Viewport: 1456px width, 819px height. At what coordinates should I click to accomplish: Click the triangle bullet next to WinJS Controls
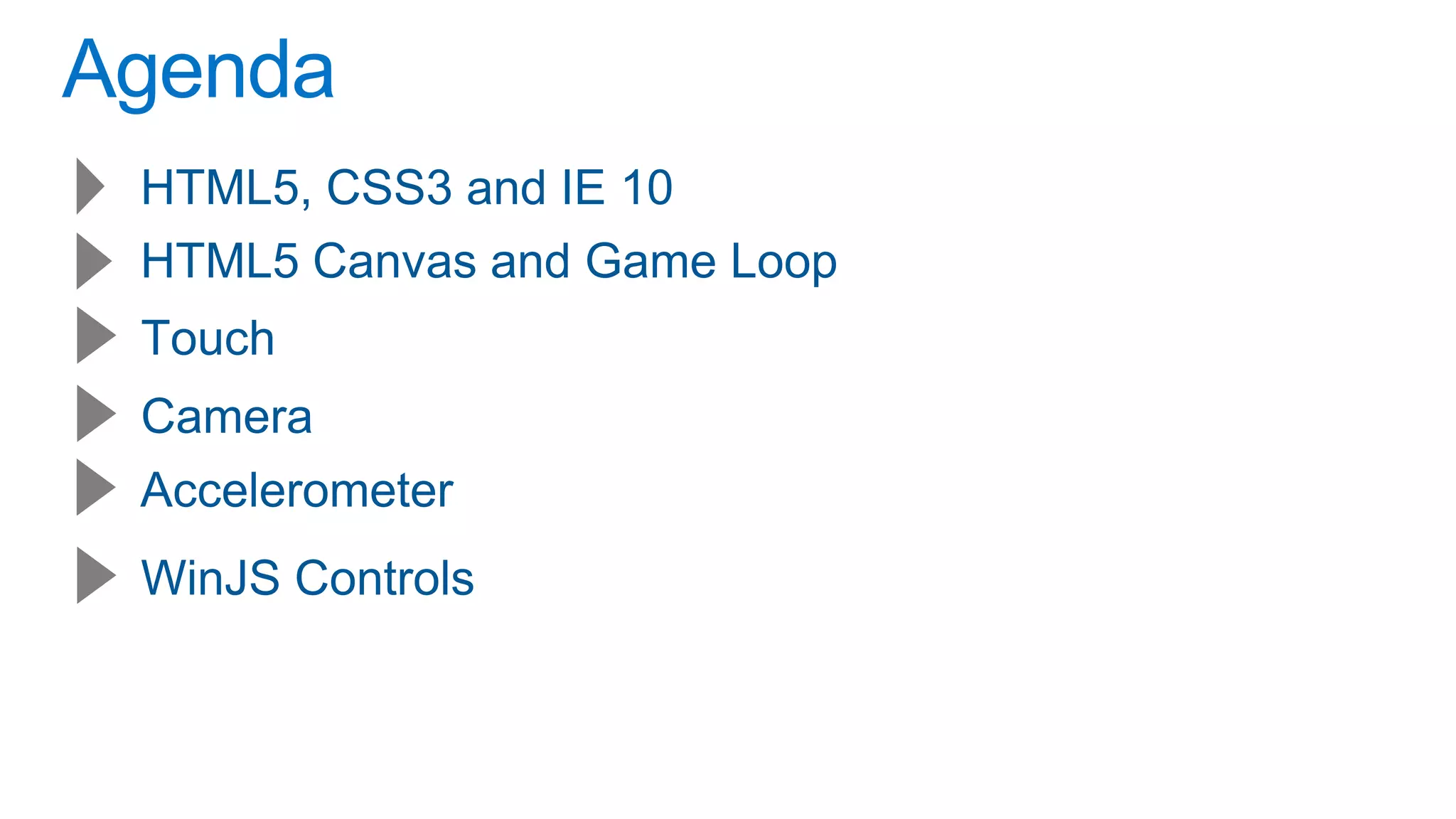point(96,575)
